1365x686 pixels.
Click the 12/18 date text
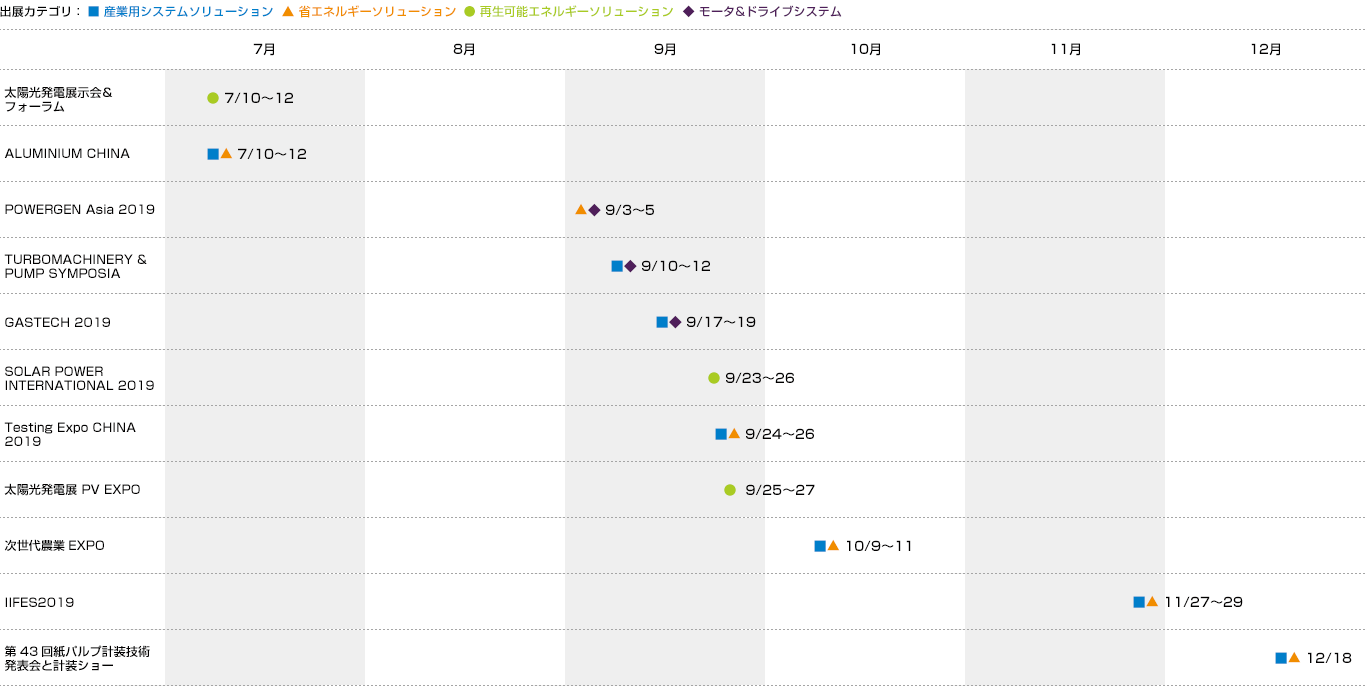coord(1329,658)
